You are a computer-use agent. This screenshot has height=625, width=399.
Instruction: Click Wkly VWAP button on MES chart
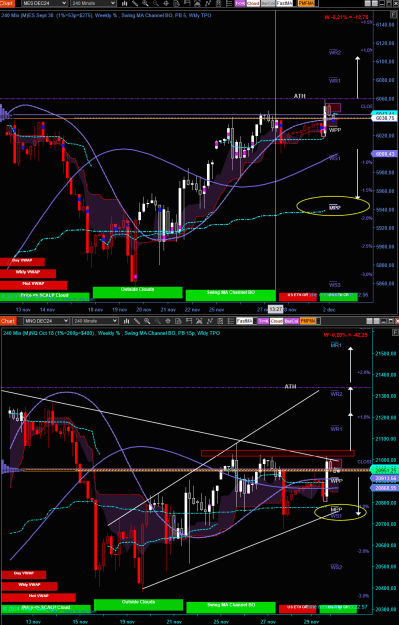click(28, 273)
